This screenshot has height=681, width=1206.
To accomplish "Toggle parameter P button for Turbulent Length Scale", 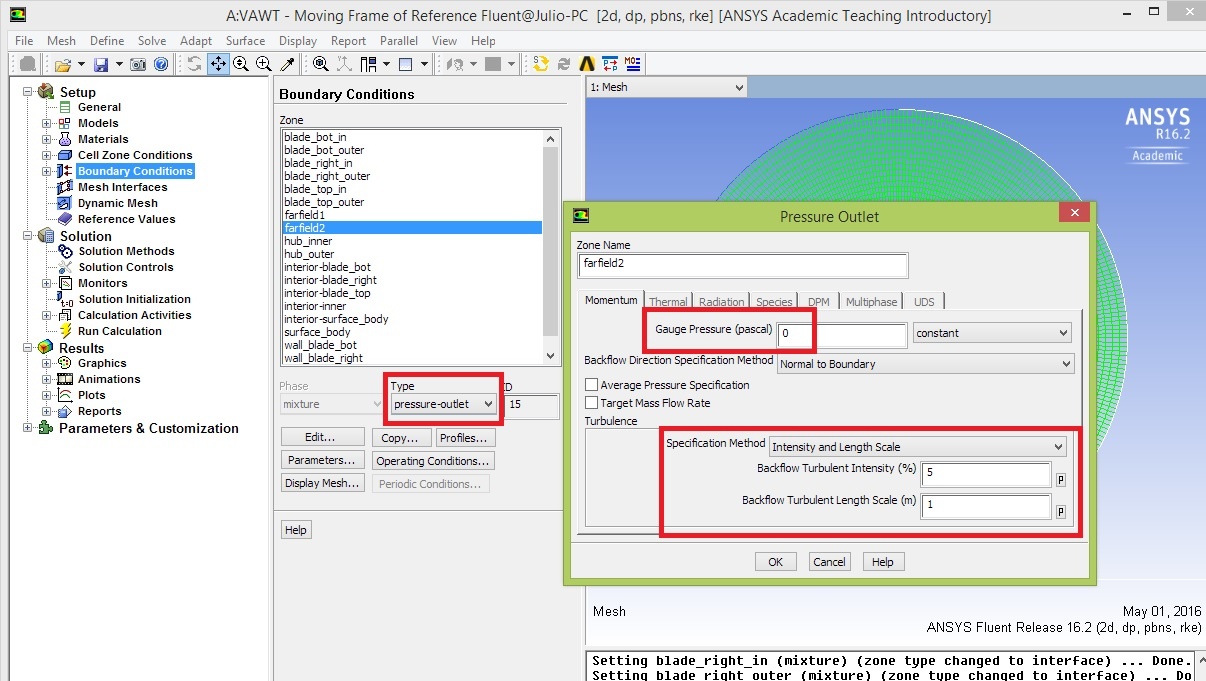I will (x=1061, y=511).
